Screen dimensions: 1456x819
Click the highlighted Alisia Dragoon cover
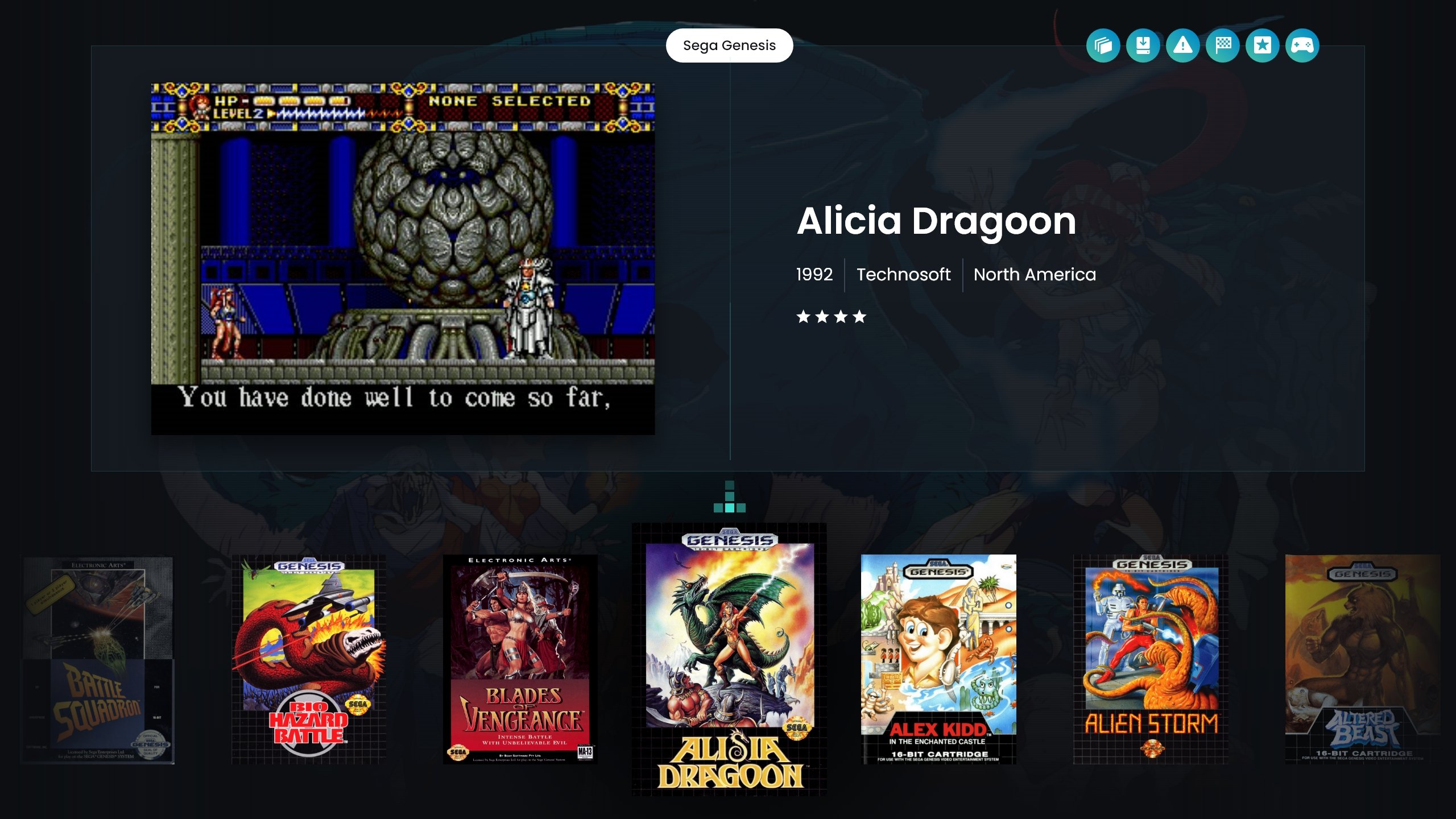point(729,659)
